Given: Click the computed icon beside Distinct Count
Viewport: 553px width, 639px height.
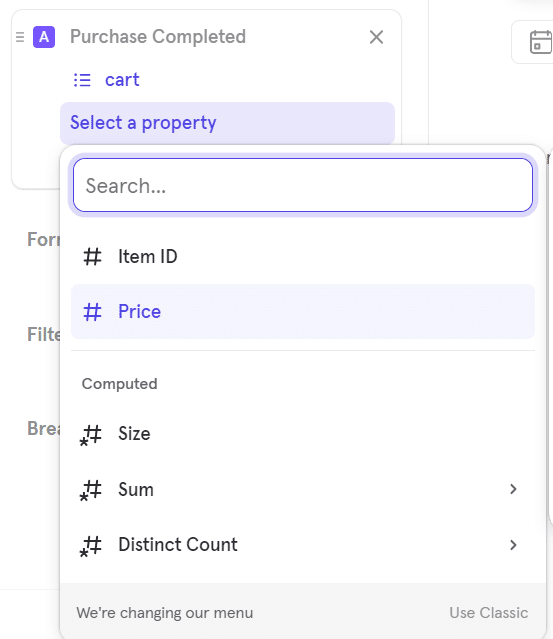Looking at the screenshot, I should [91, 546].
